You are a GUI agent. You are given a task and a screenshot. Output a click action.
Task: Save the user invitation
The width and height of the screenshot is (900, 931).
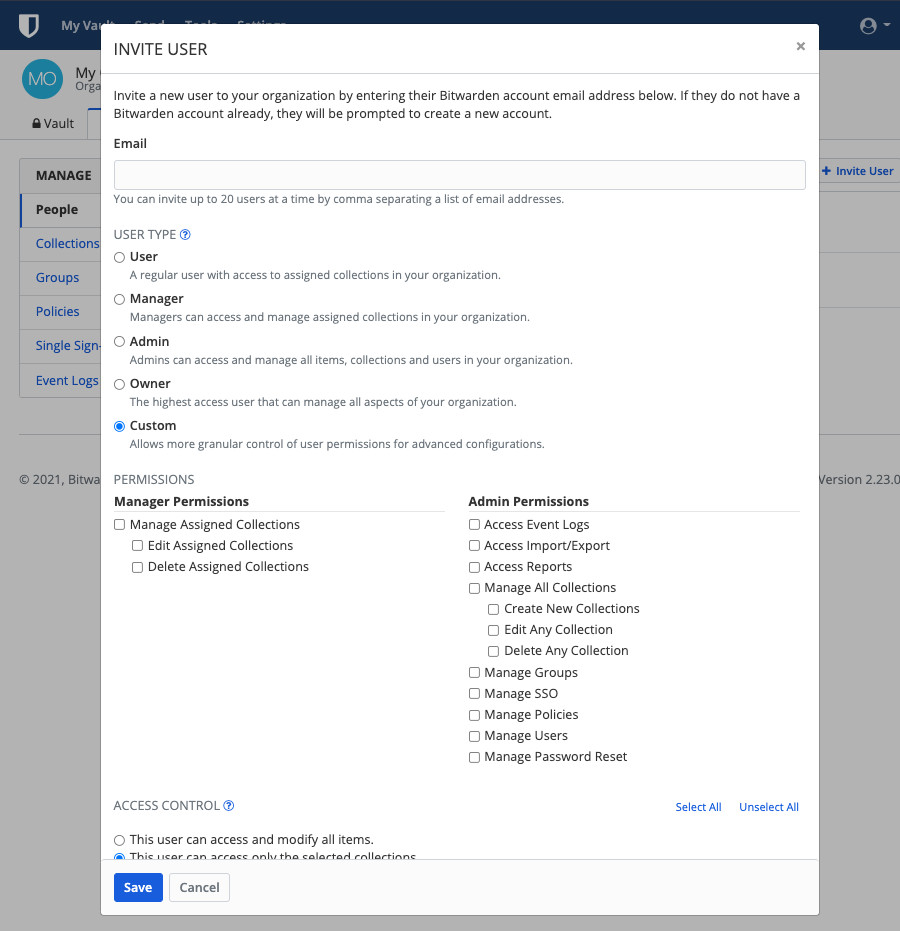pyautogui.click(x=138, y=887)
